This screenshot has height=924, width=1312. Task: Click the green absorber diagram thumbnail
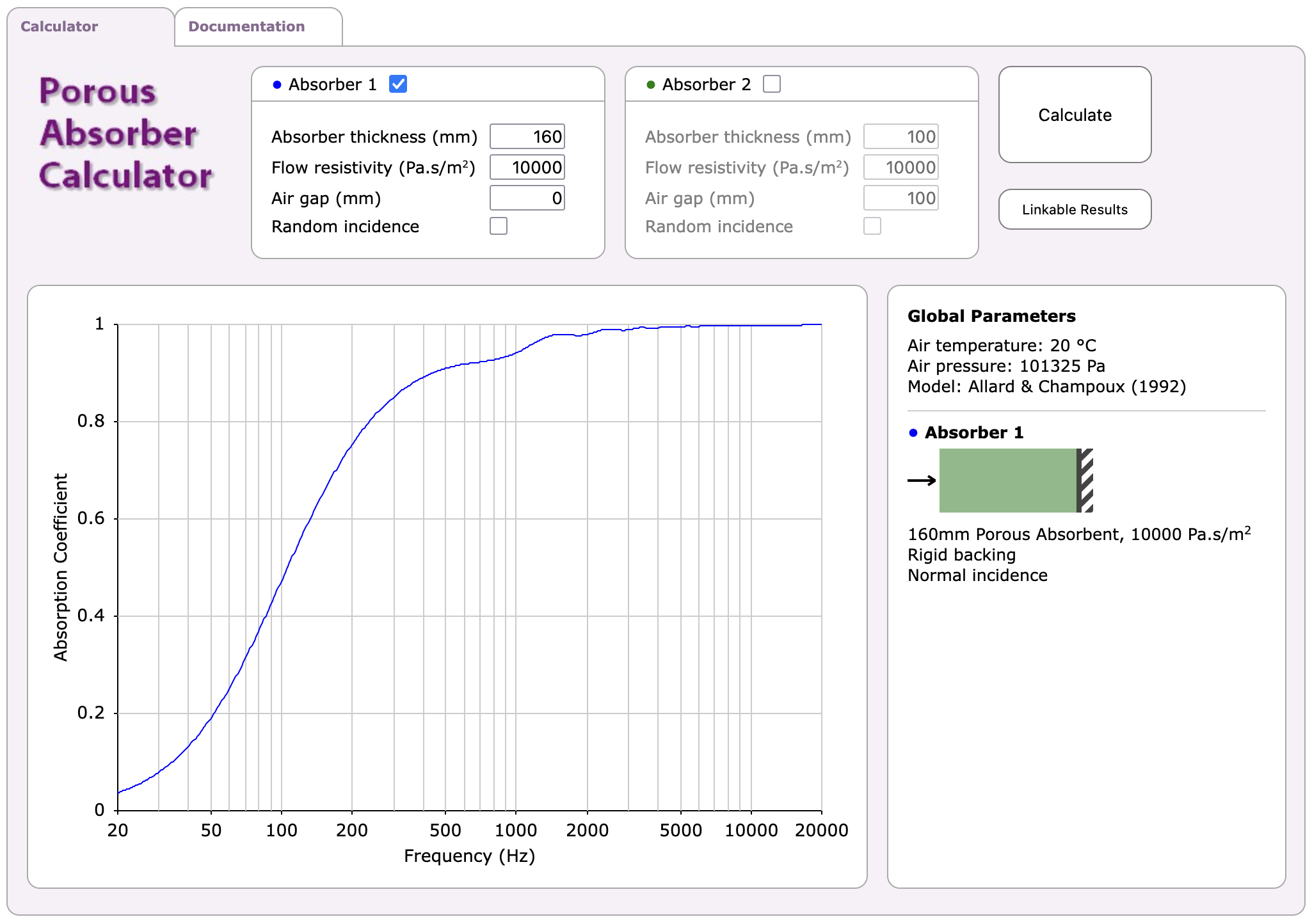click(x=1007, y=480)
